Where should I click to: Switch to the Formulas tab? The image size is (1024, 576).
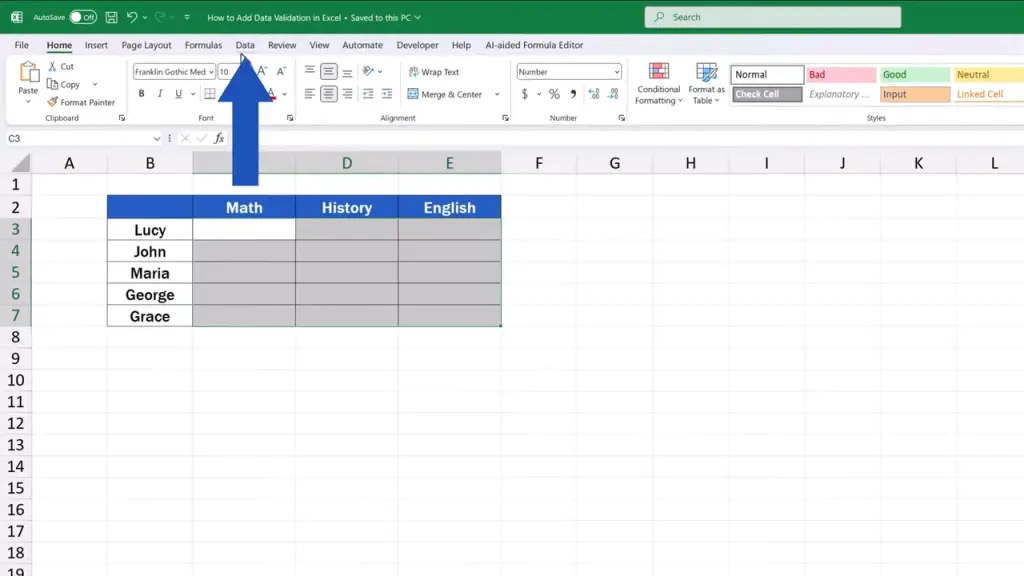click(x=203, y=45)
